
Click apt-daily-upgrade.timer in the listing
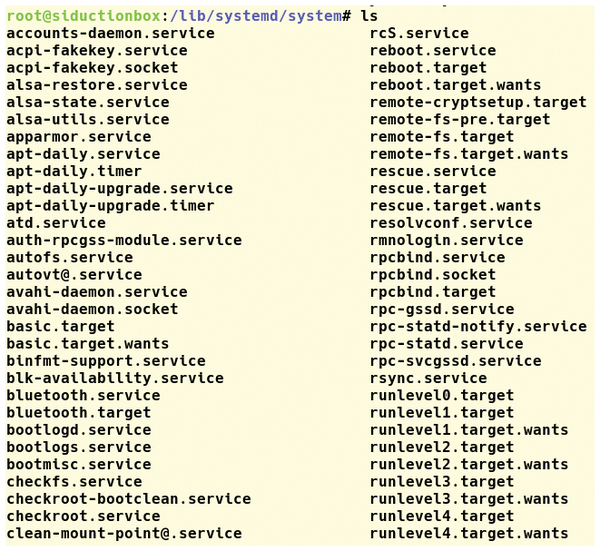111,206
